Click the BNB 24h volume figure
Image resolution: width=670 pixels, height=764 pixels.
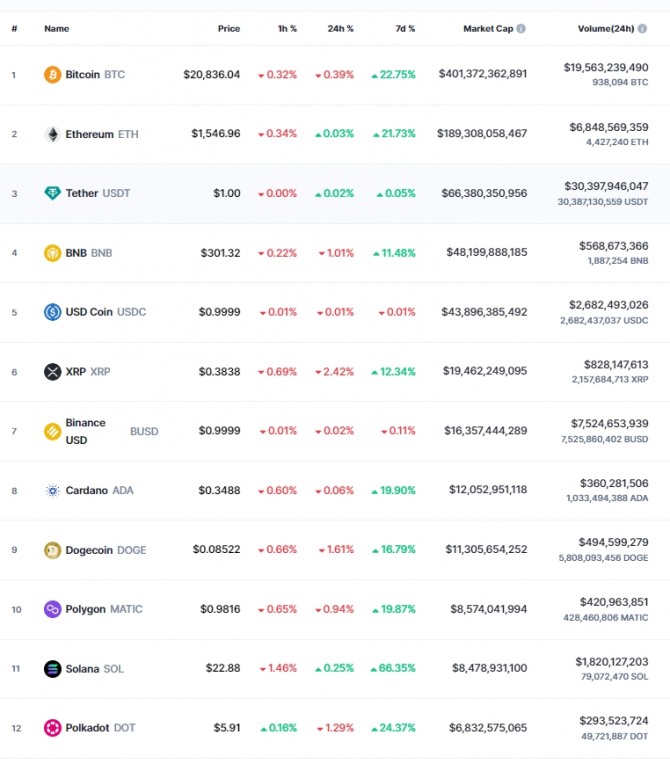click(613, 246)
